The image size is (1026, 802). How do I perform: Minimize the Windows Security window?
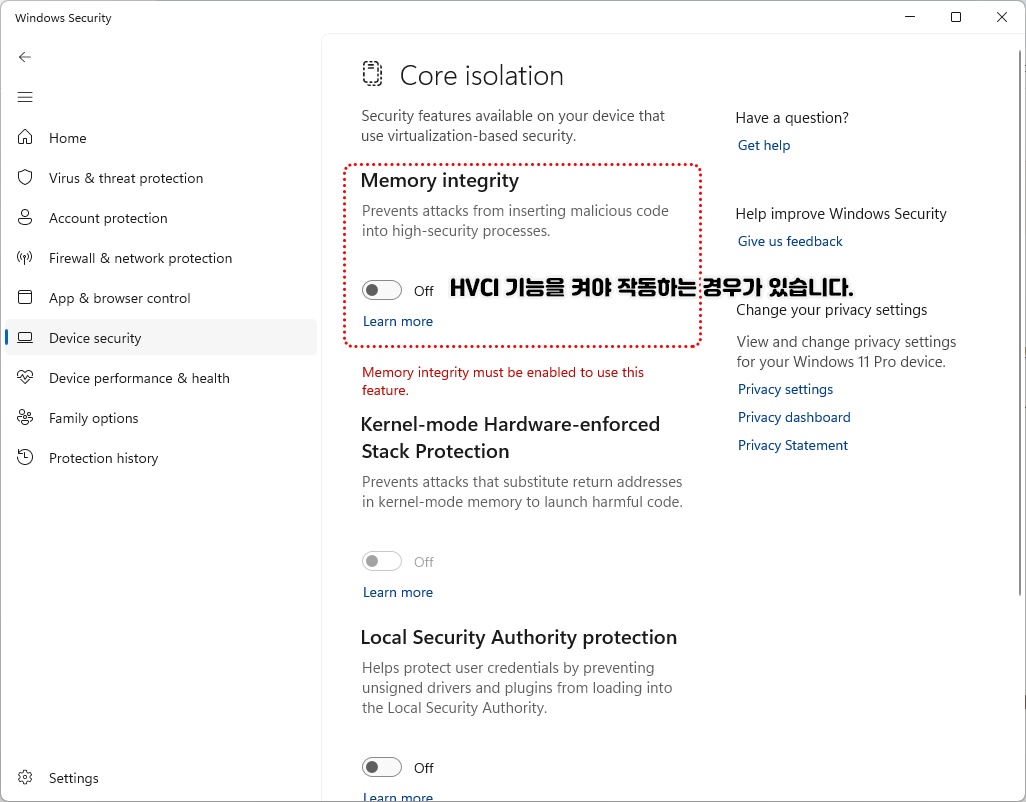coord(910,17)
